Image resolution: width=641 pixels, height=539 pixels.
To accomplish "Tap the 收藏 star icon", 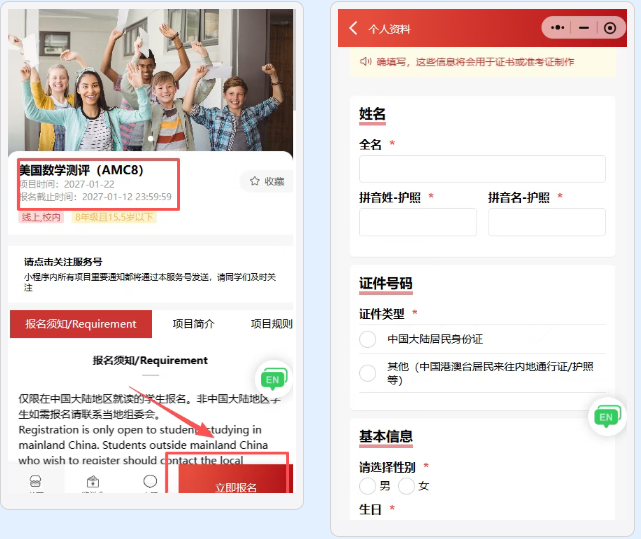I will pos(255,181).
